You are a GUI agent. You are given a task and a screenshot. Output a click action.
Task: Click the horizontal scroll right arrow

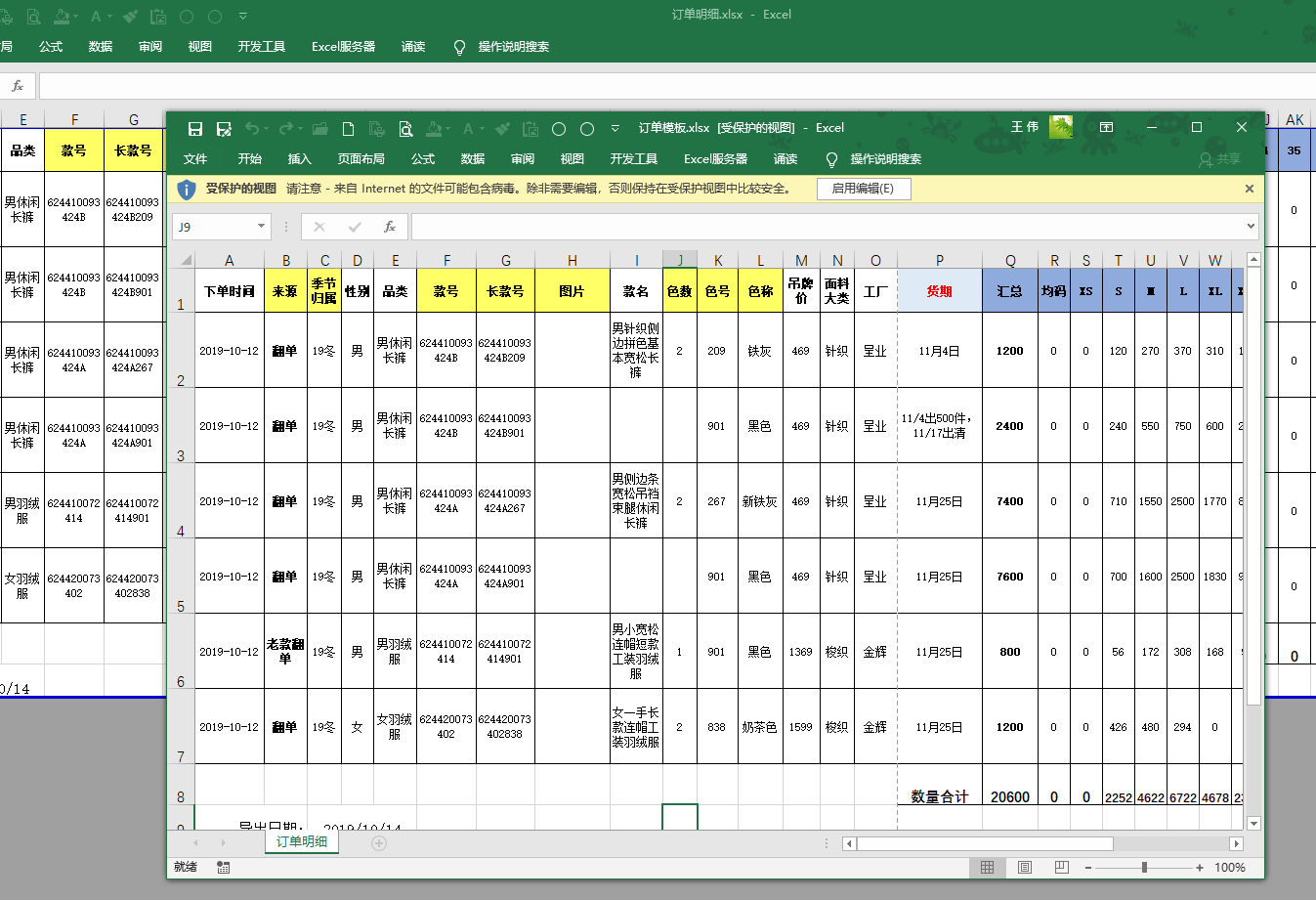(1236, 843)
